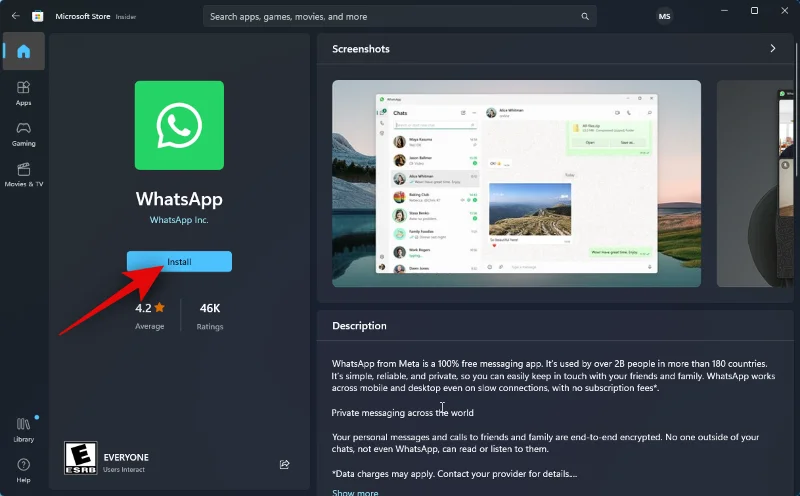Focus the search apps, games, movies field
800x496 pixels.
click(x=399, y=16)
